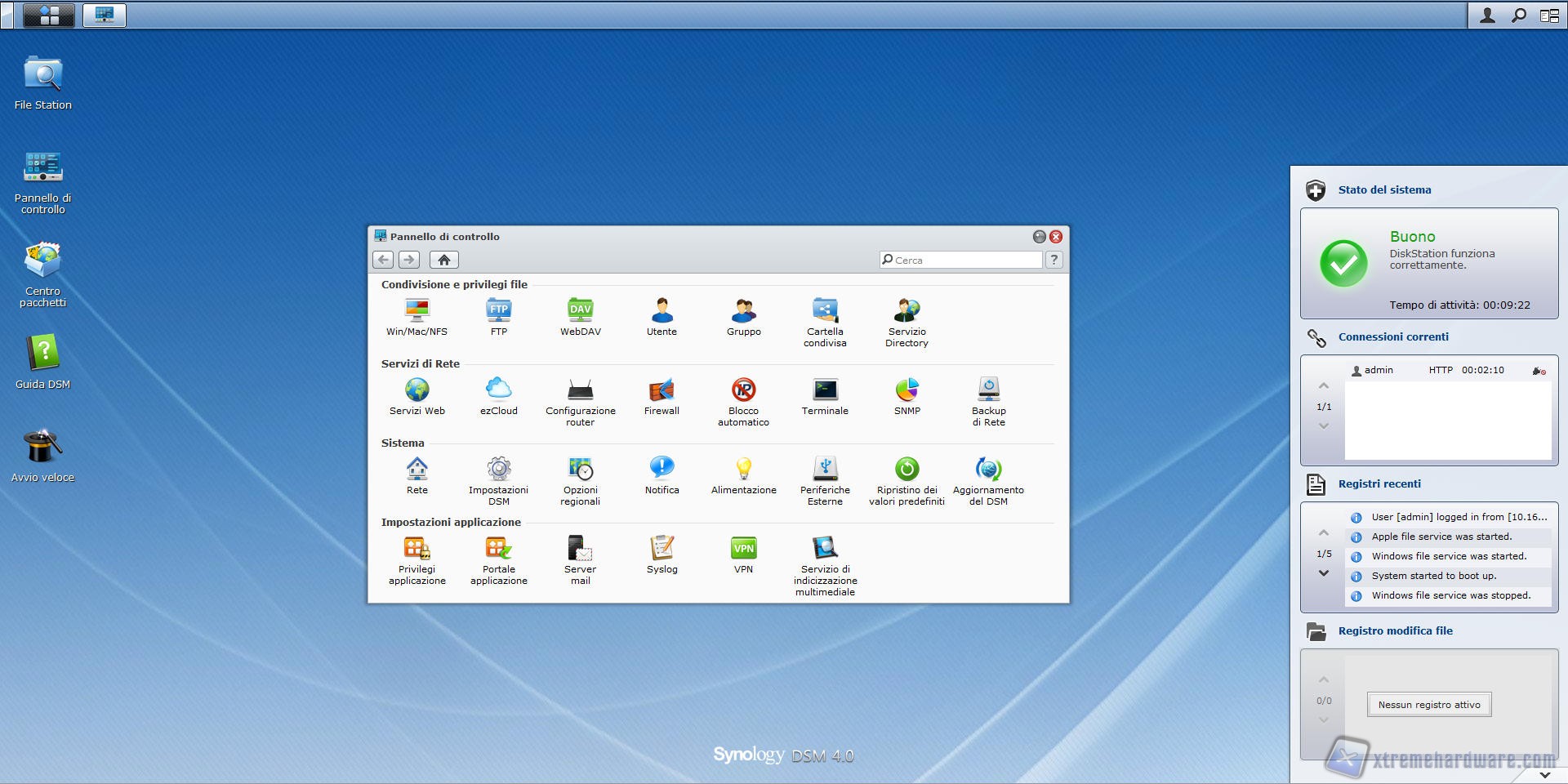Viewport: 1568px width, 784px height.
Task: Go back in Pannello di controllo
Action: (383, 260)
